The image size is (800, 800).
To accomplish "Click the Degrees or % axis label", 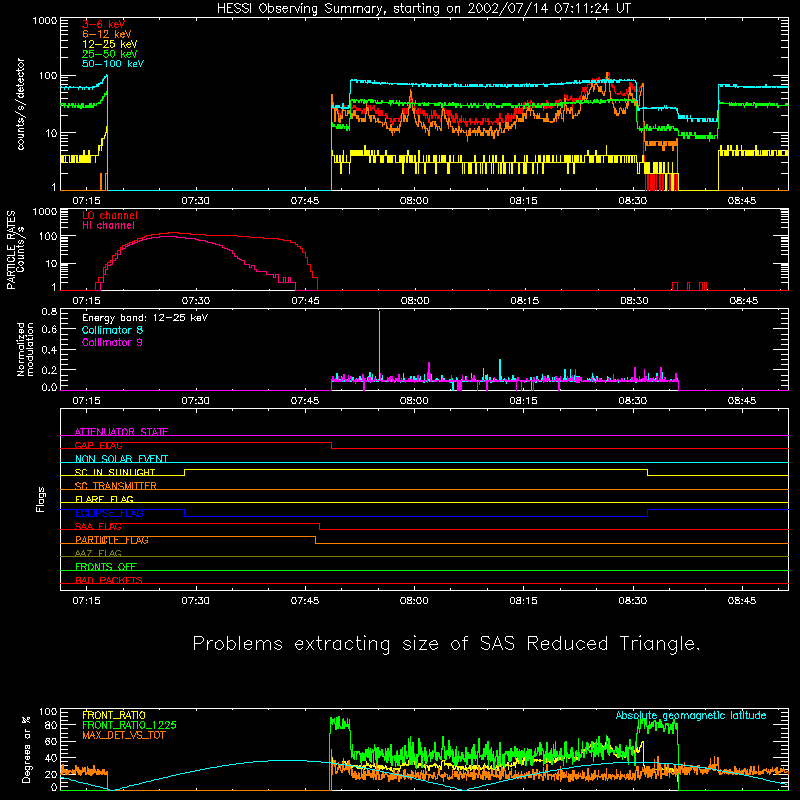I will point(26,750).
